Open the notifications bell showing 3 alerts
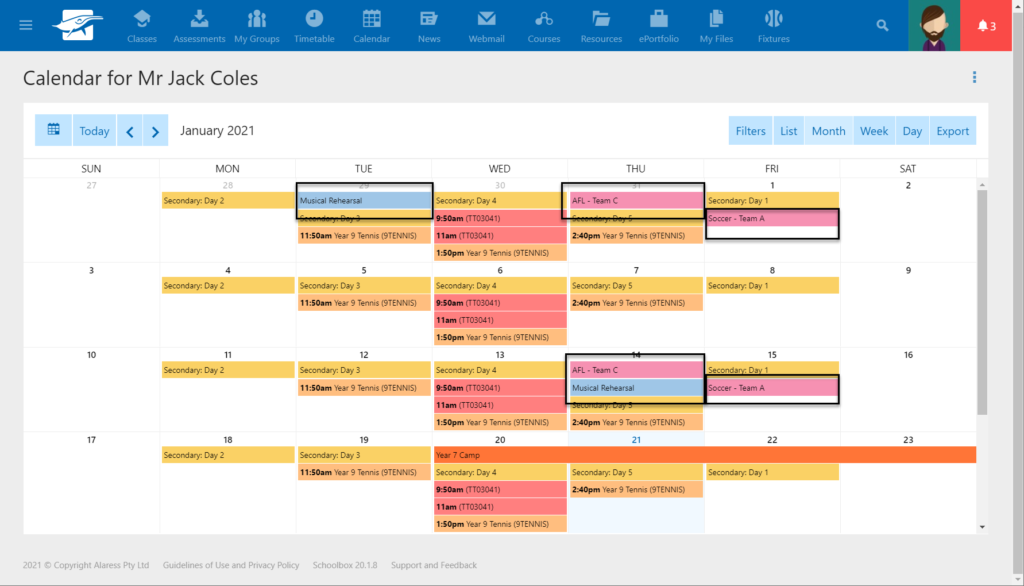The width and height of the screenshot is (1024, 586). 988,25
